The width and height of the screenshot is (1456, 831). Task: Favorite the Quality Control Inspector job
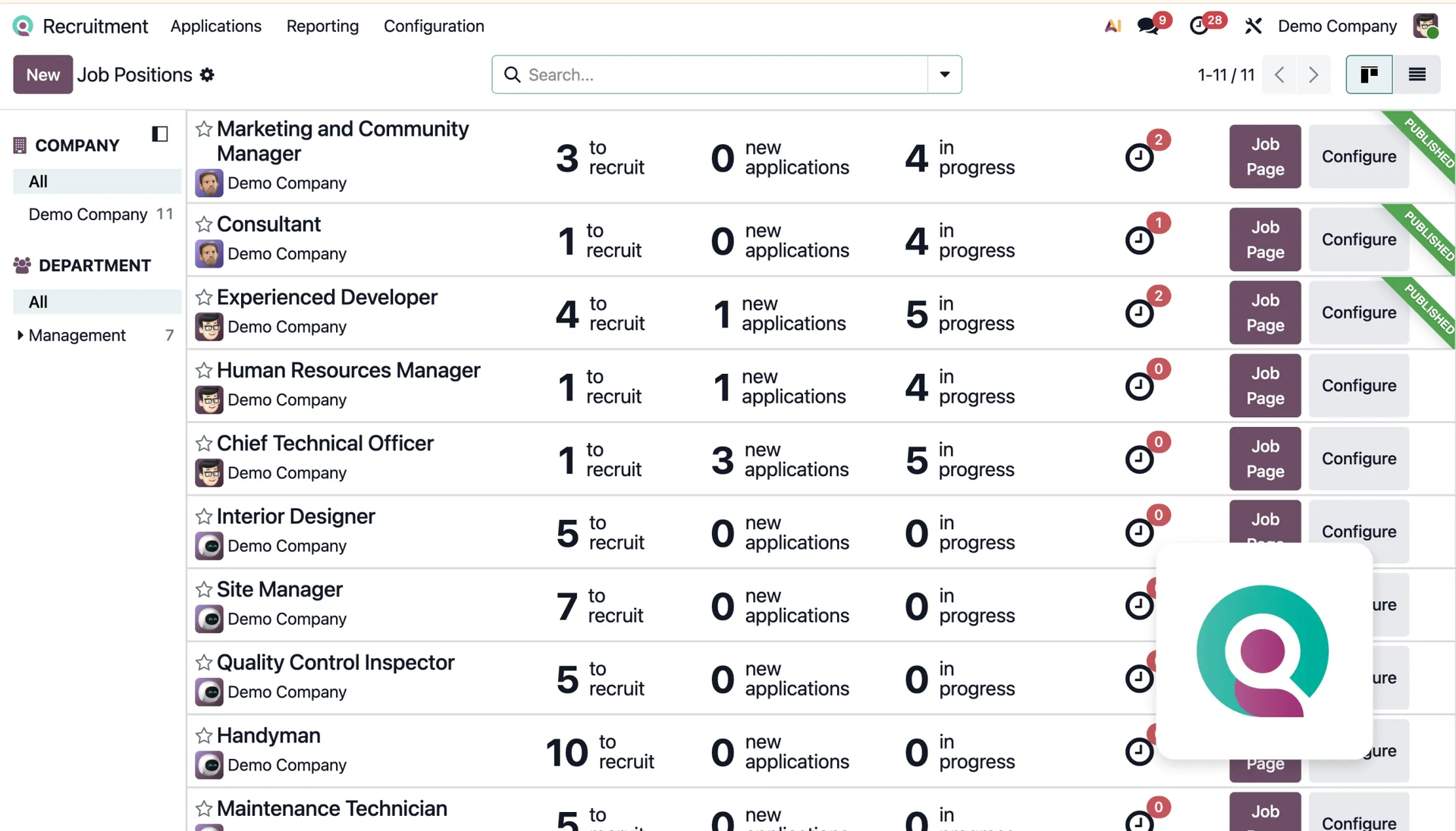point(204,663)
